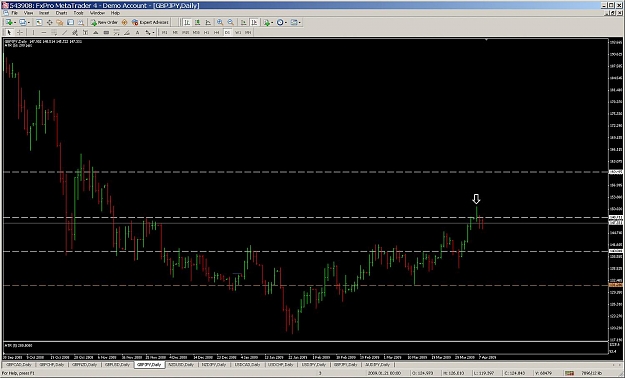Image resolution: width=625 pixels, height=378 pixels.
Task: Select the Text 'A' tool
Action: point(138,32)
